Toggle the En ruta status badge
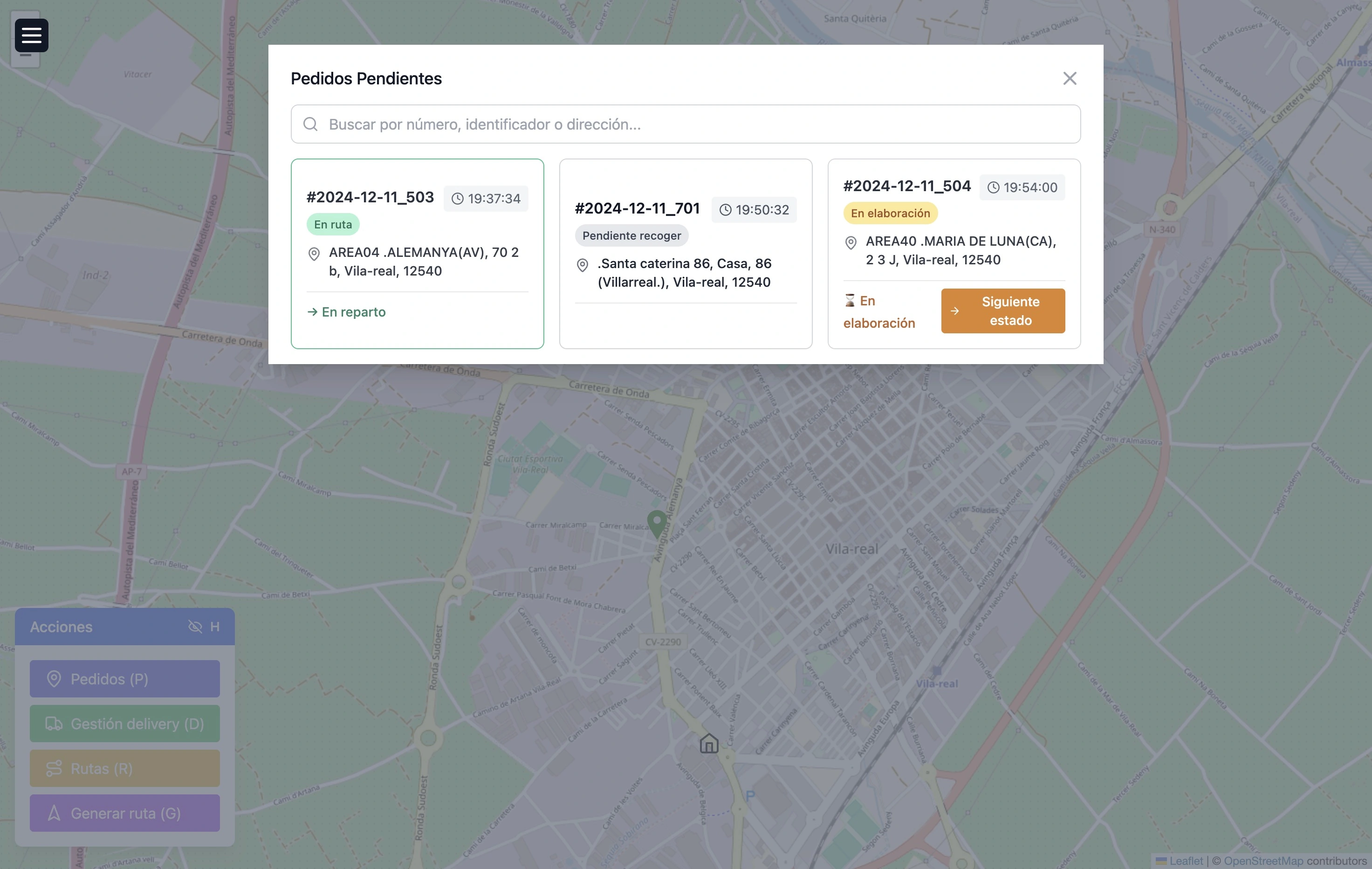Viewport: 1372px width, 869px height. [332, 224]
